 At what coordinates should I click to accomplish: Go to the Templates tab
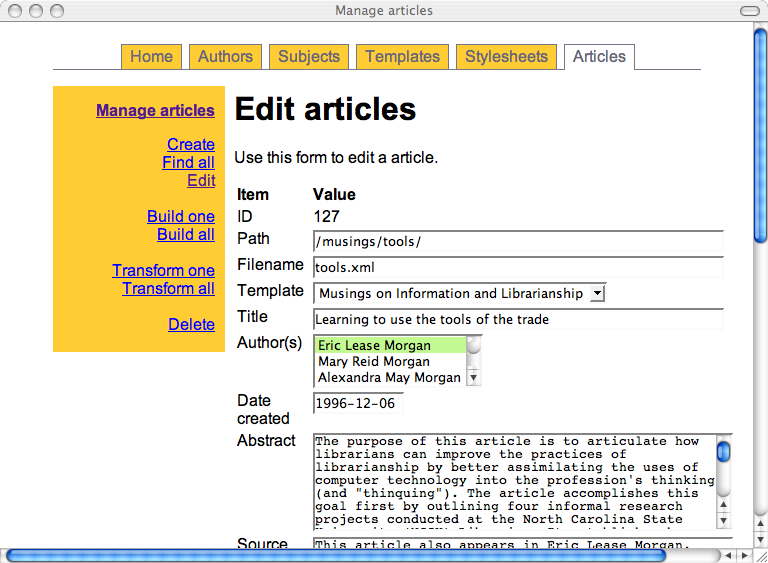[x=402, y=57]
